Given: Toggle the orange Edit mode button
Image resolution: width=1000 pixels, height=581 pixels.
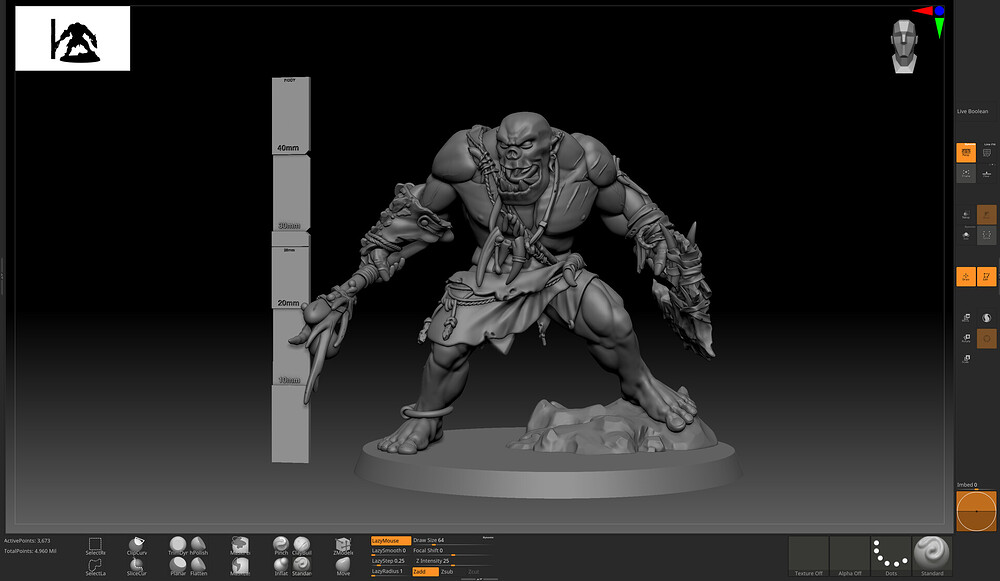Looking at the screenshot, I should (x=986, y=276).
